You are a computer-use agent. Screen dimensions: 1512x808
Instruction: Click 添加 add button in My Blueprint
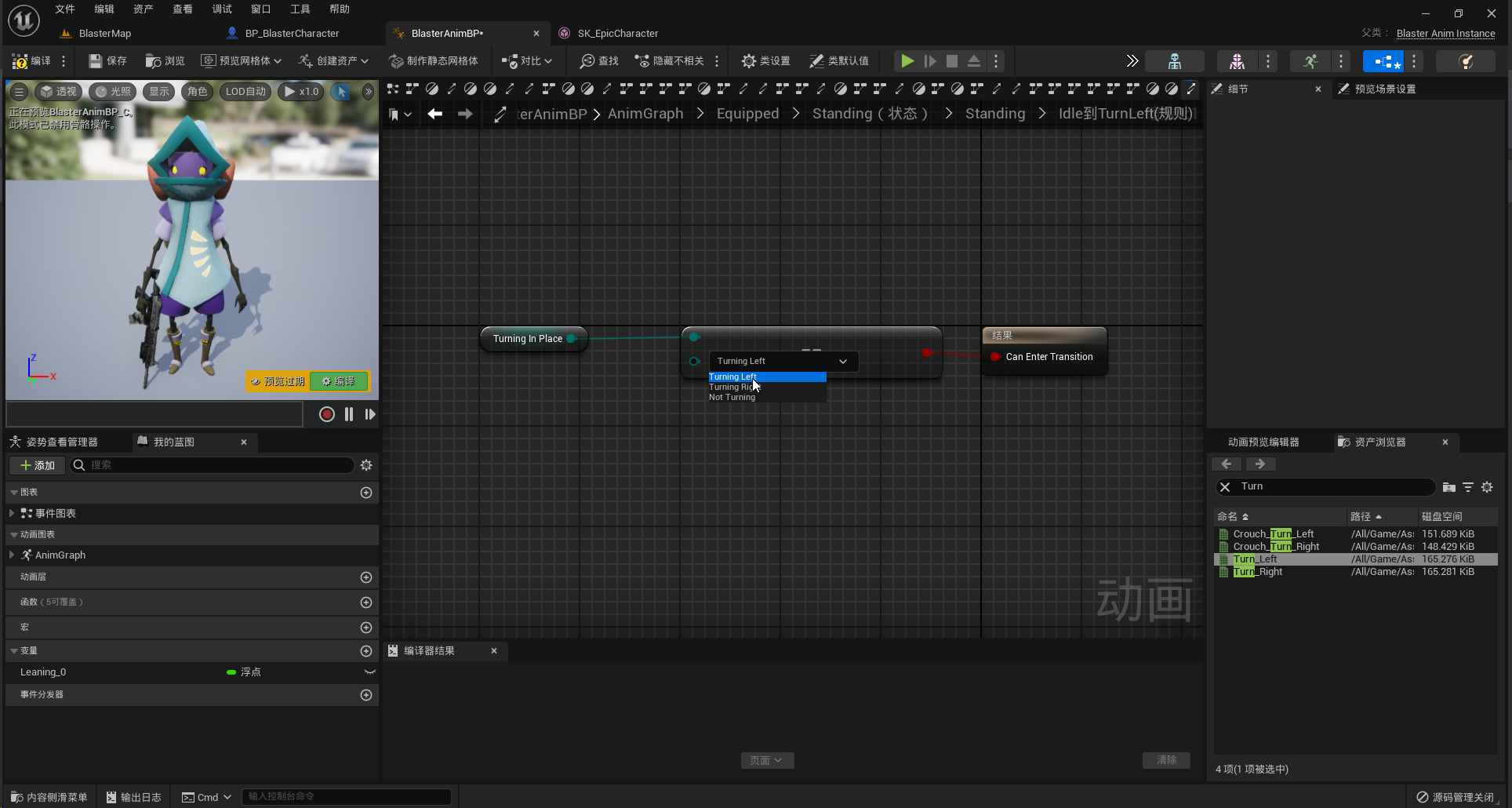pos(38,465)
